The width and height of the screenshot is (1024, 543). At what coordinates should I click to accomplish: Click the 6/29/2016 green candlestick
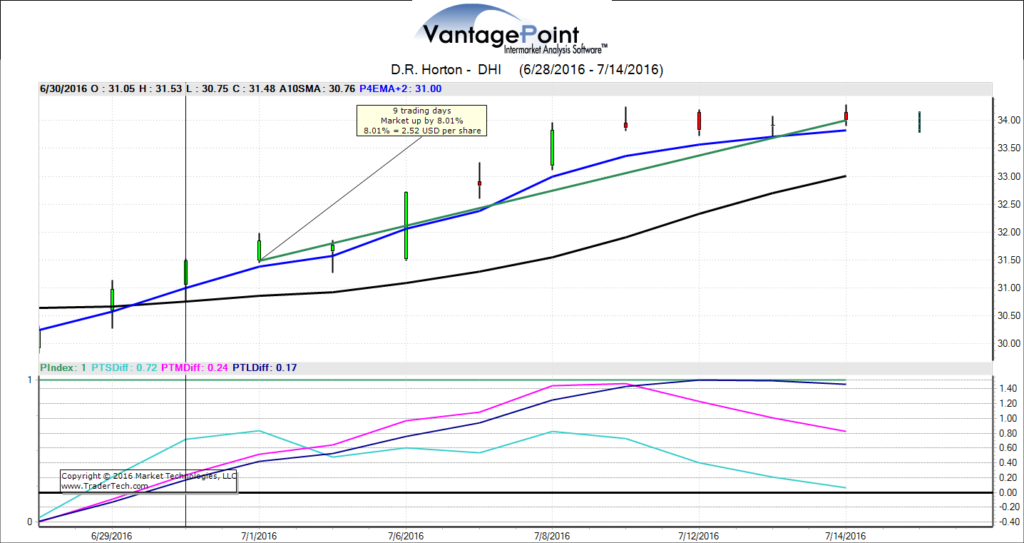pos(112,303)
